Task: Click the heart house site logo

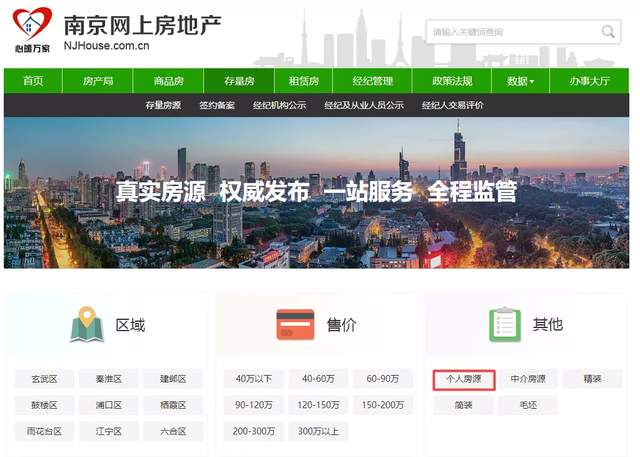Action: click(33, 29)
